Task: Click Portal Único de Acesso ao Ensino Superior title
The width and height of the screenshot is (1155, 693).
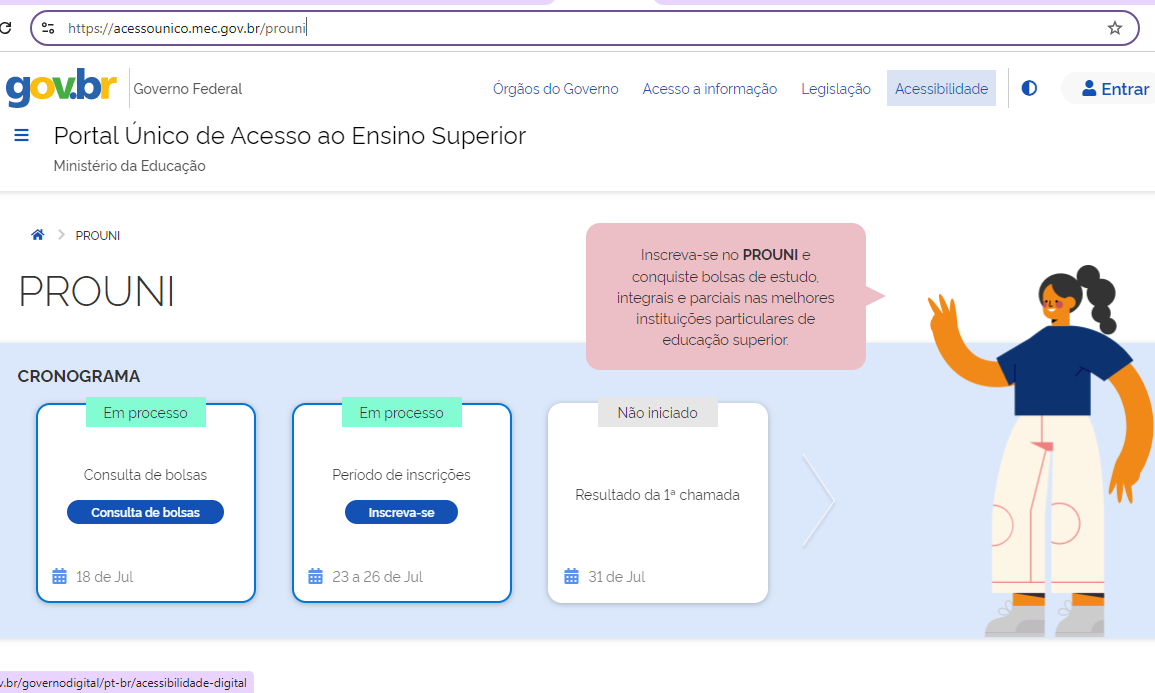Action: pyautogui.click(x=289, y=136)
